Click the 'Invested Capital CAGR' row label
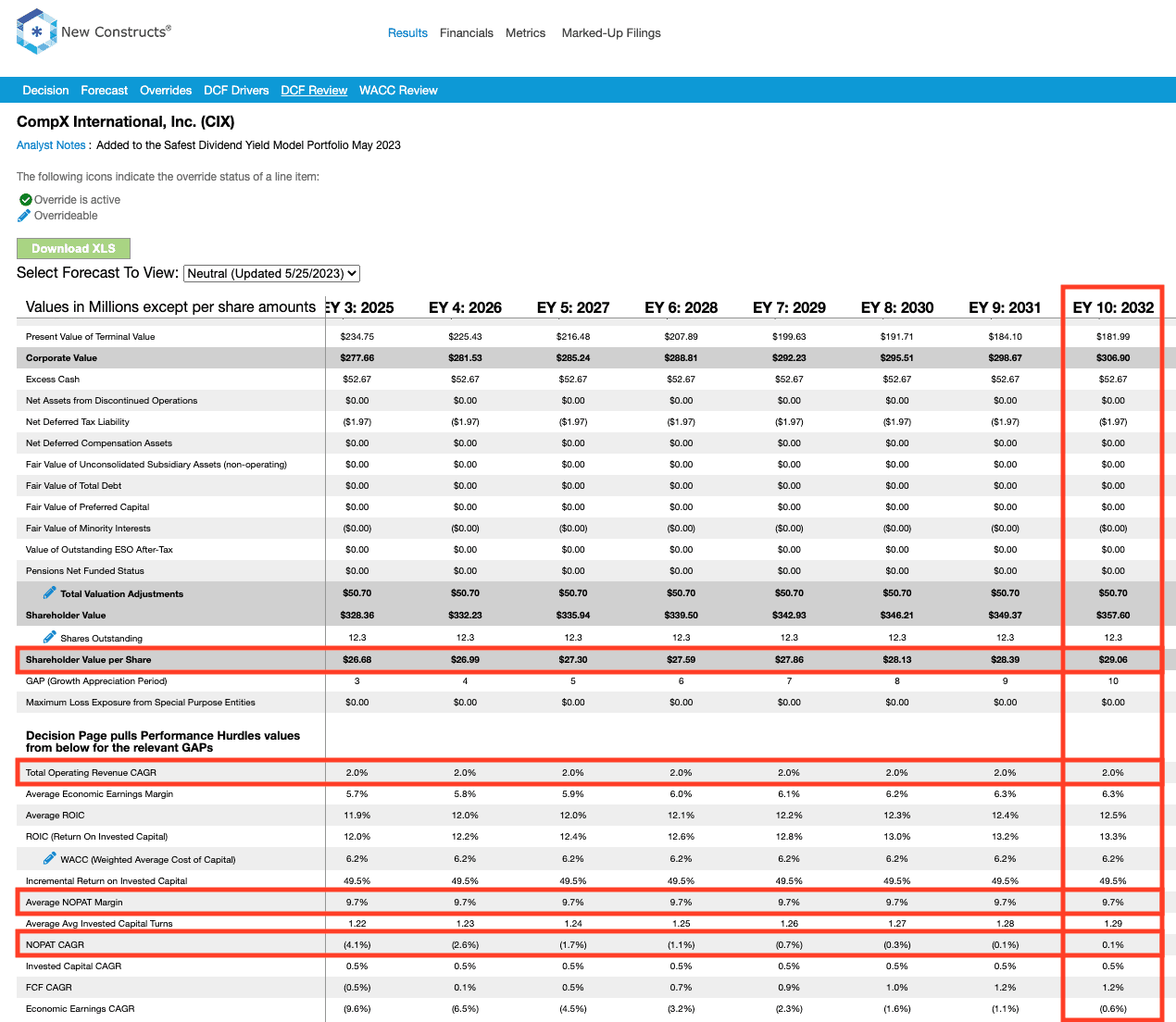This screenshot has width=1176, height=1022. click(74, 966)
